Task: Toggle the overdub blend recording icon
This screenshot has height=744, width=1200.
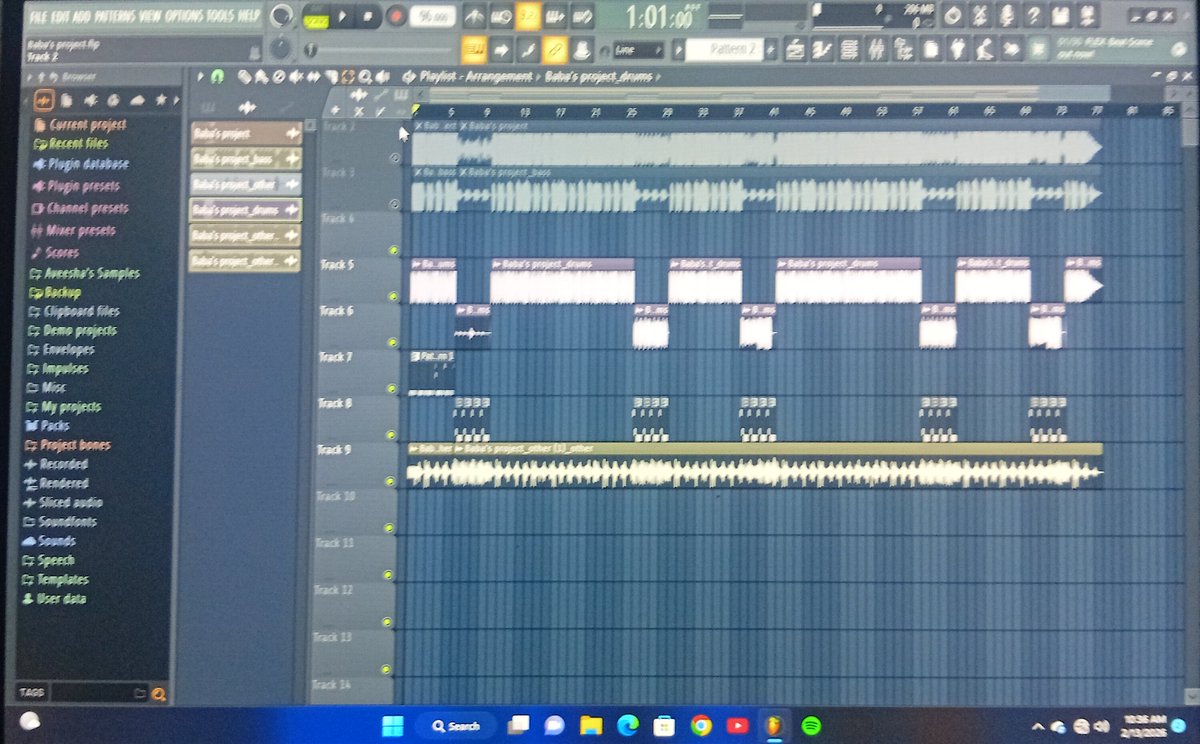Action: [555, 16]
